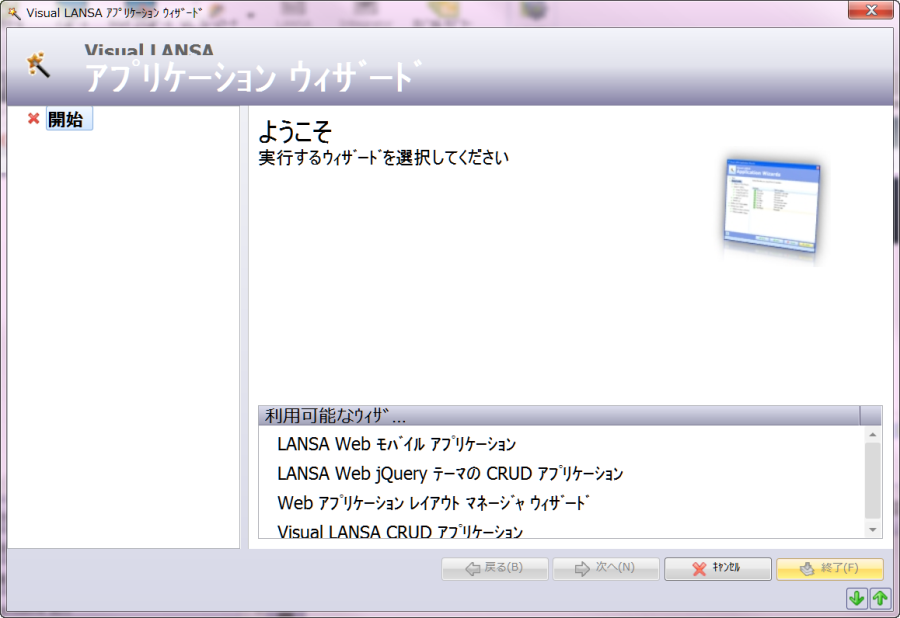This screenshot has height=618, width=900.
Task: Click the キャンセル cancel button
Action: pos(717,568)
